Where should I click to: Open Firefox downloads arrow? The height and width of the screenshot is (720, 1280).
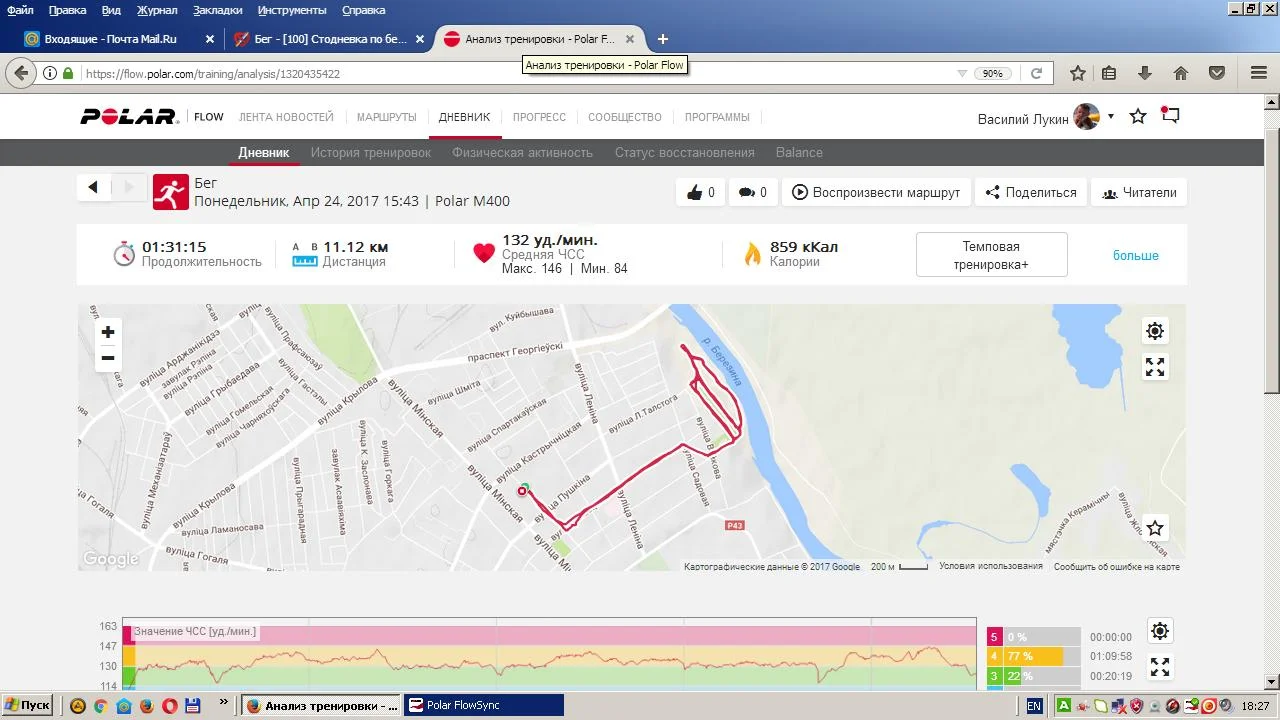tap(1145, 73)
